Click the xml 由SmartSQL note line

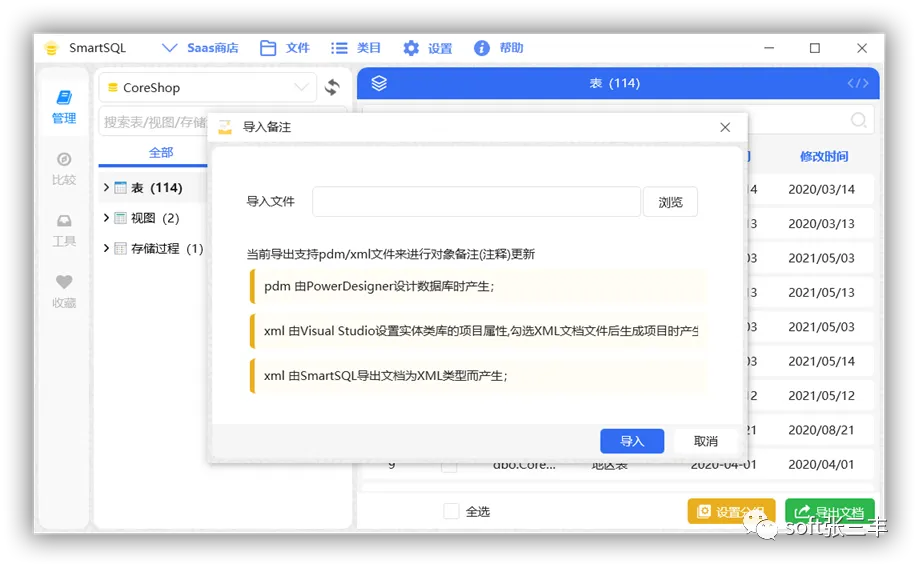tap(477, 376)
